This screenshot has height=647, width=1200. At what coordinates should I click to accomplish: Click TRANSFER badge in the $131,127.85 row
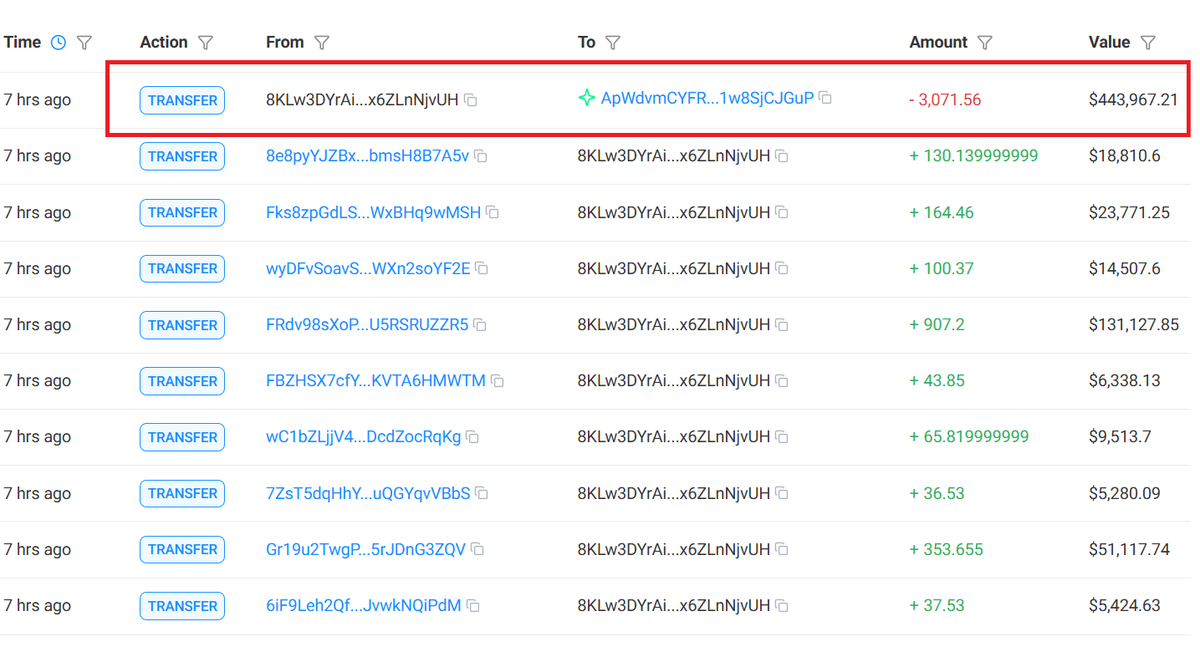(182, 325)
